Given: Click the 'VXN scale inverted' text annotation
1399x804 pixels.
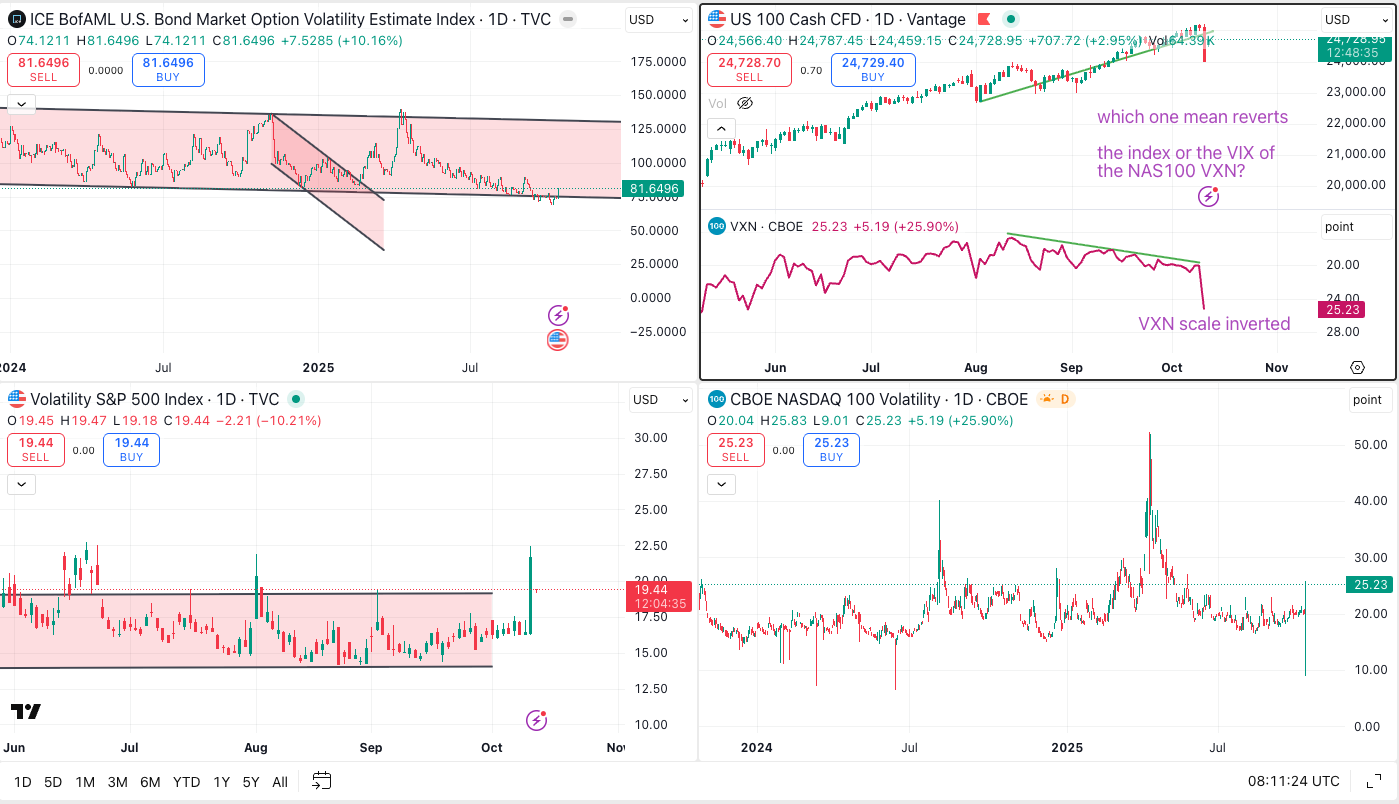Looking at the screenshot, I should 1214,324.
